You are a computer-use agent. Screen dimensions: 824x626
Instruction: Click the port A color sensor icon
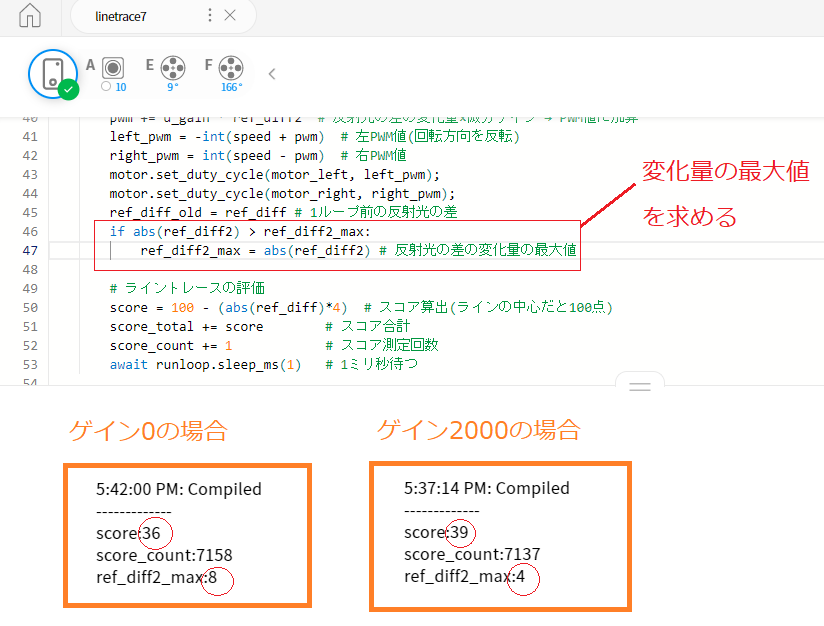[x=113, y=67]
